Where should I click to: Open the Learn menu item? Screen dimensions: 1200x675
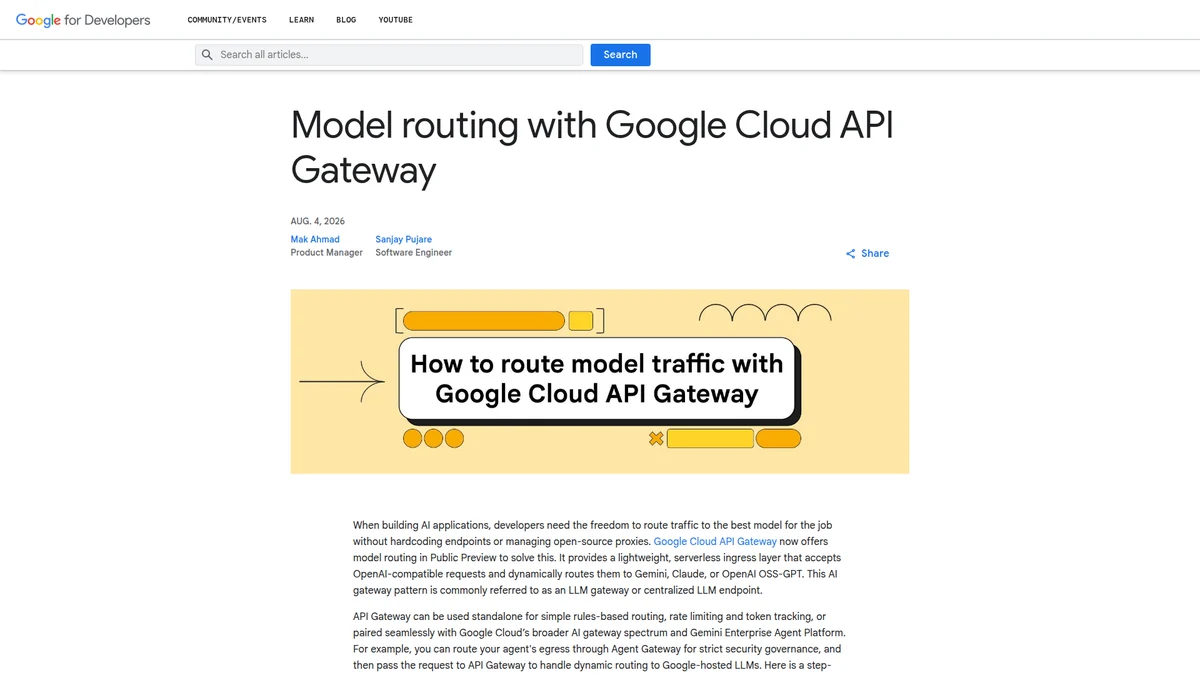301,20
